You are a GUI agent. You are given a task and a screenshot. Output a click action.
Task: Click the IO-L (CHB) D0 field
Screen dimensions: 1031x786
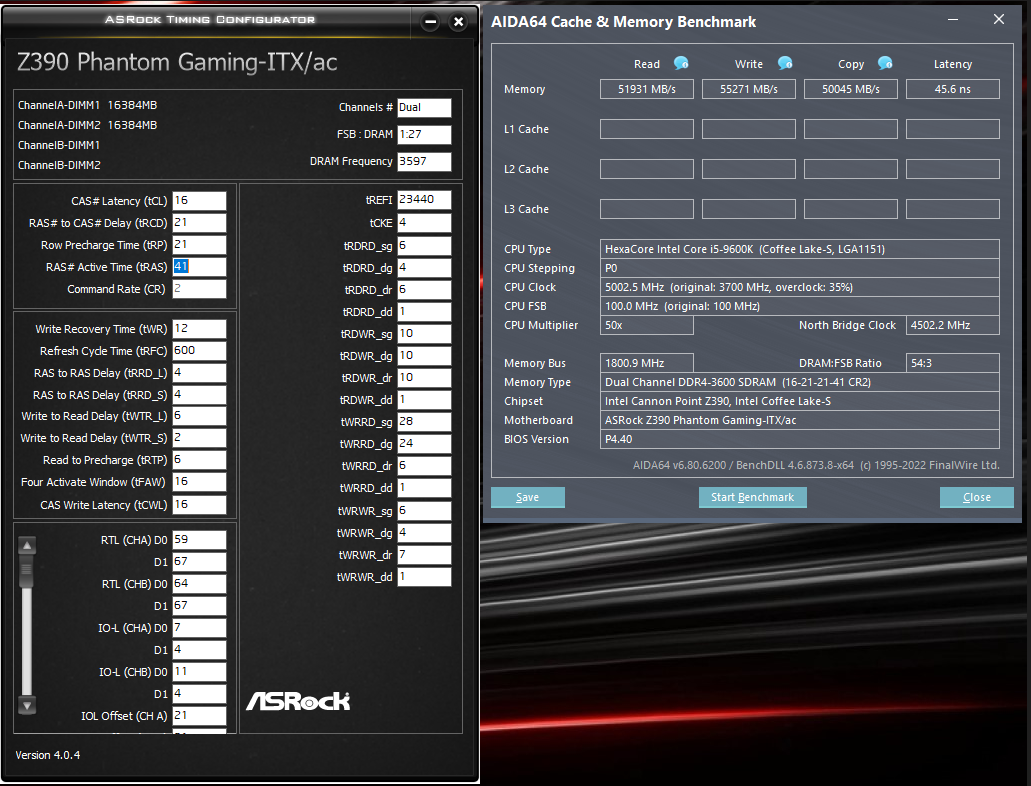click(199, 672)
